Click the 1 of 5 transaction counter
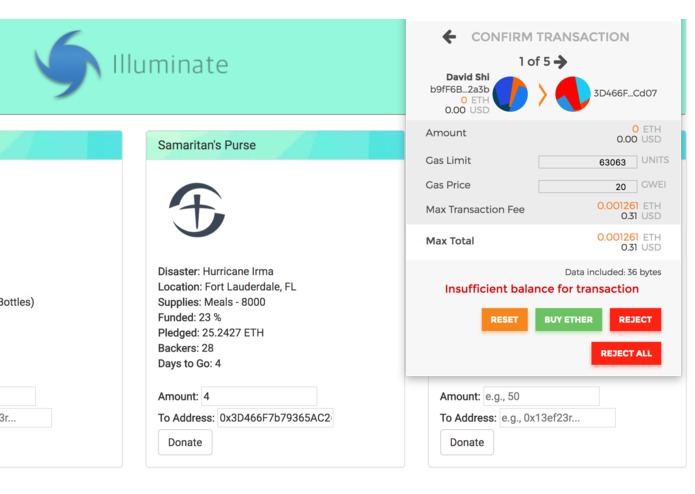695x494 pixels. [x=535, y=62]
